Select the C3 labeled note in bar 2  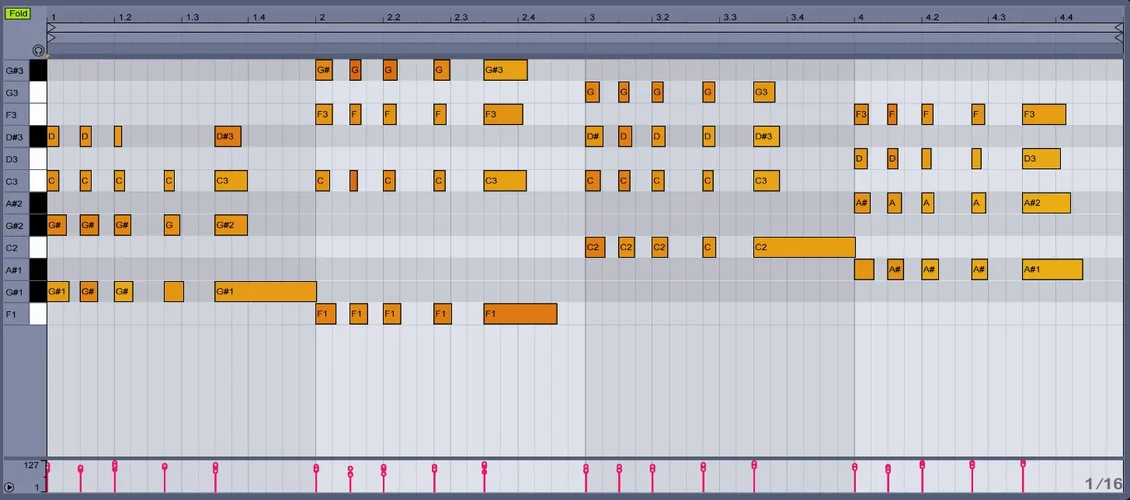[x=505, y=181]
